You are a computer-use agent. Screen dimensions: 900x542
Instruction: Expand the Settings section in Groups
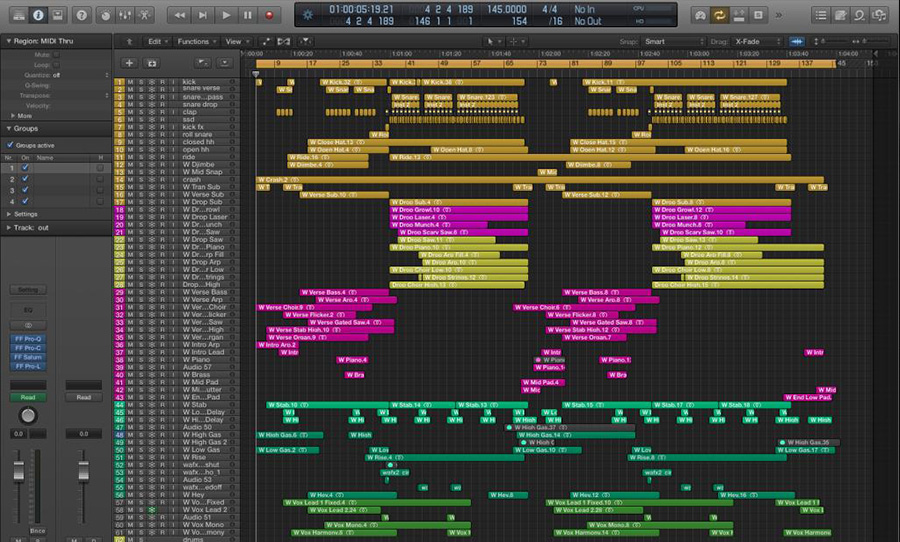pyautogui.click(x=24, y=214)
